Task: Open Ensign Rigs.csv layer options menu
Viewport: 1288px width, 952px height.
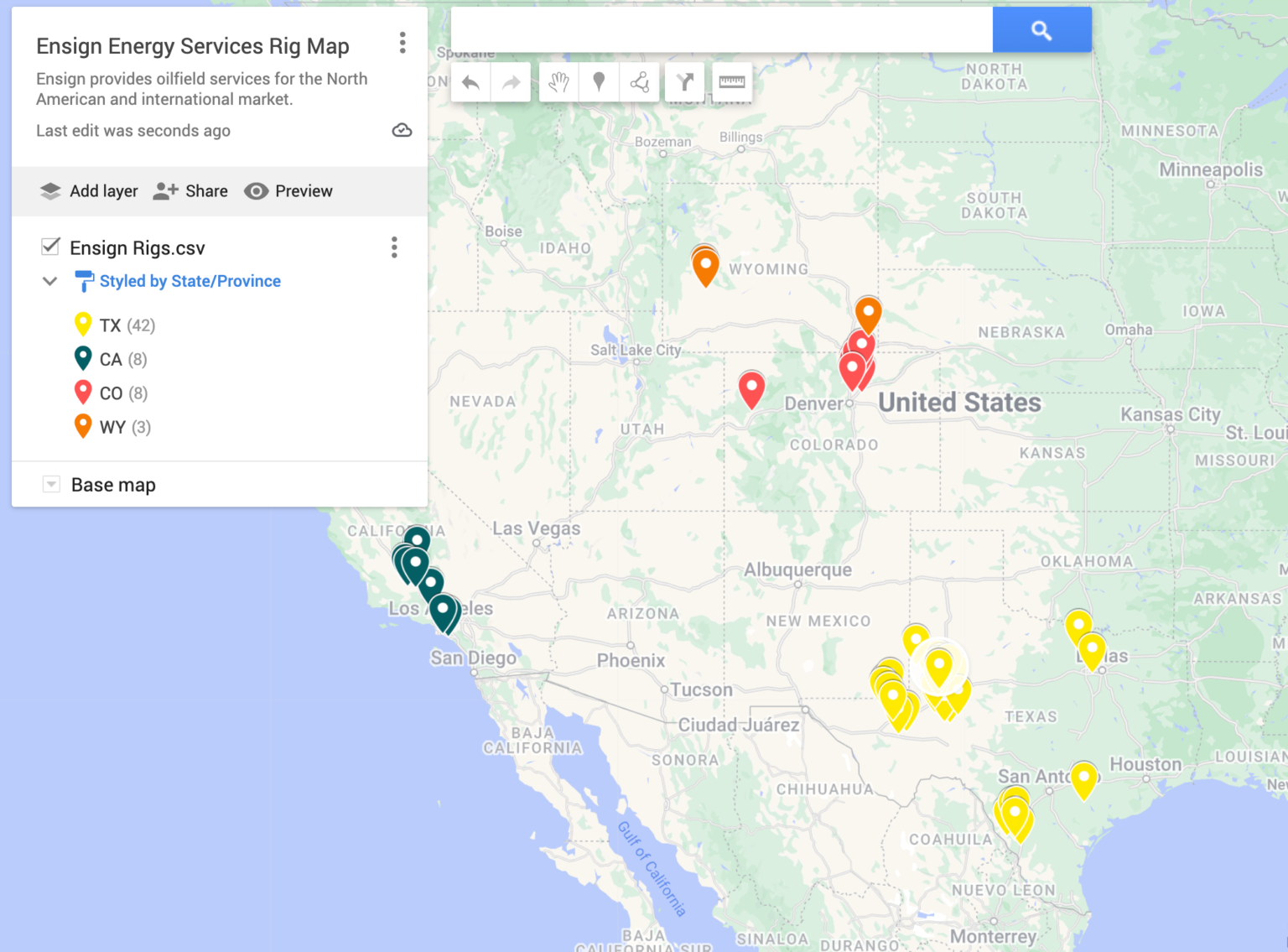Action: 394,247
